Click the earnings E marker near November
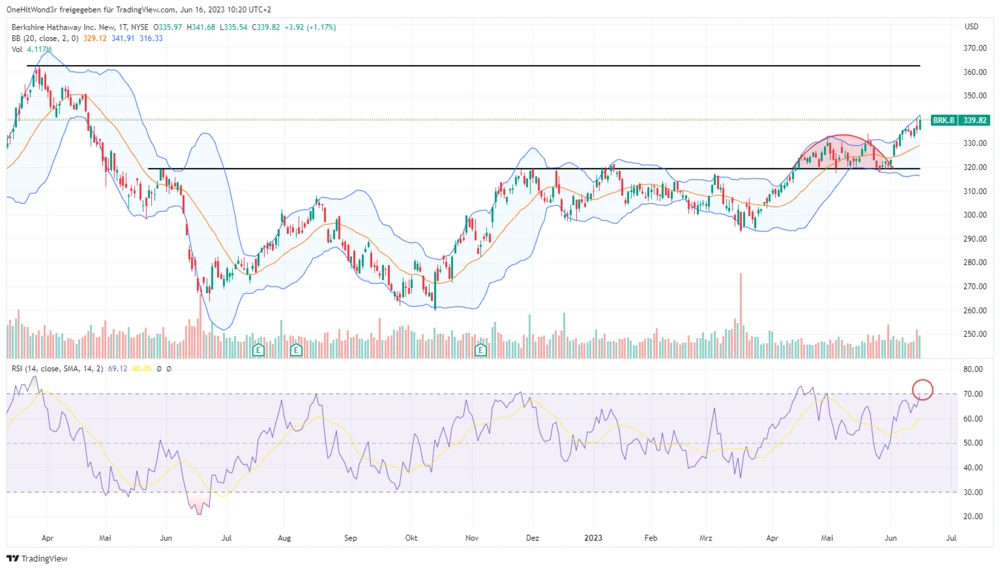This screenshot has width=1000, height=570. (x=481, y=350)
